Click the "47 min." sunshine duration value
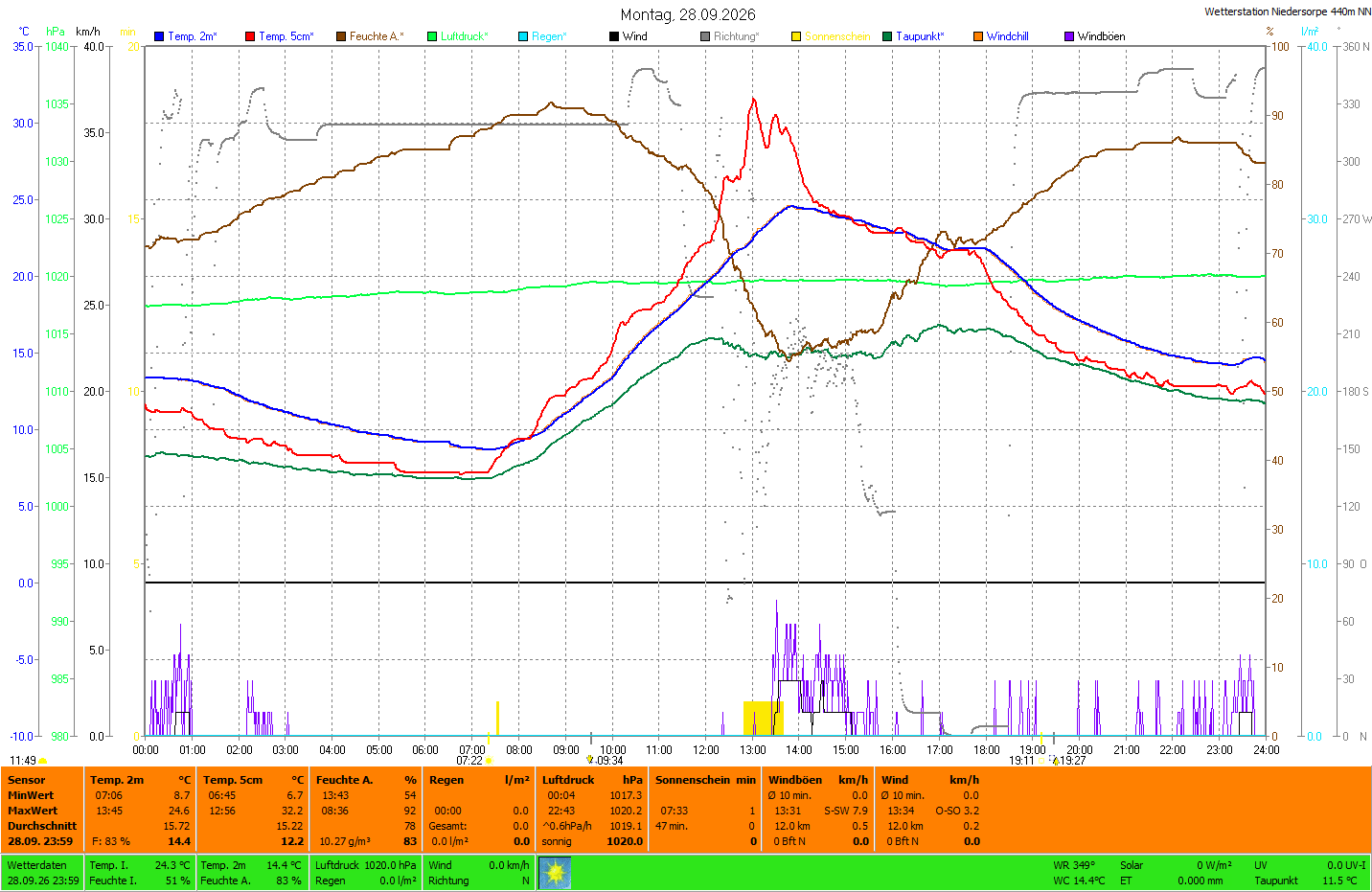This screenshot has height=892, width=1372. [672, 826]
